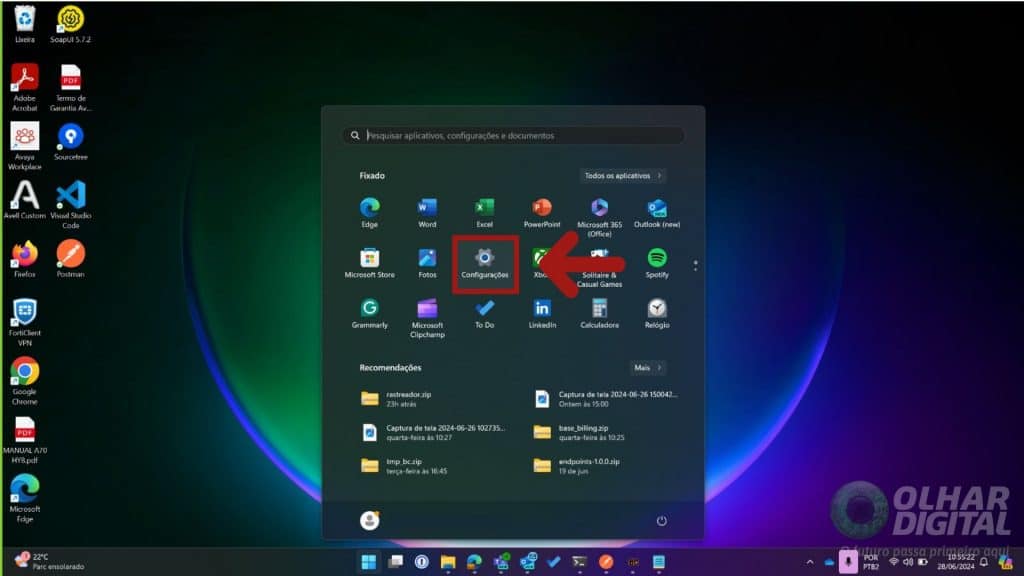Select the Adobe Acrobat desktop shortcut
The width and height of the screenshot is (1024, 576).
(25, 88)
